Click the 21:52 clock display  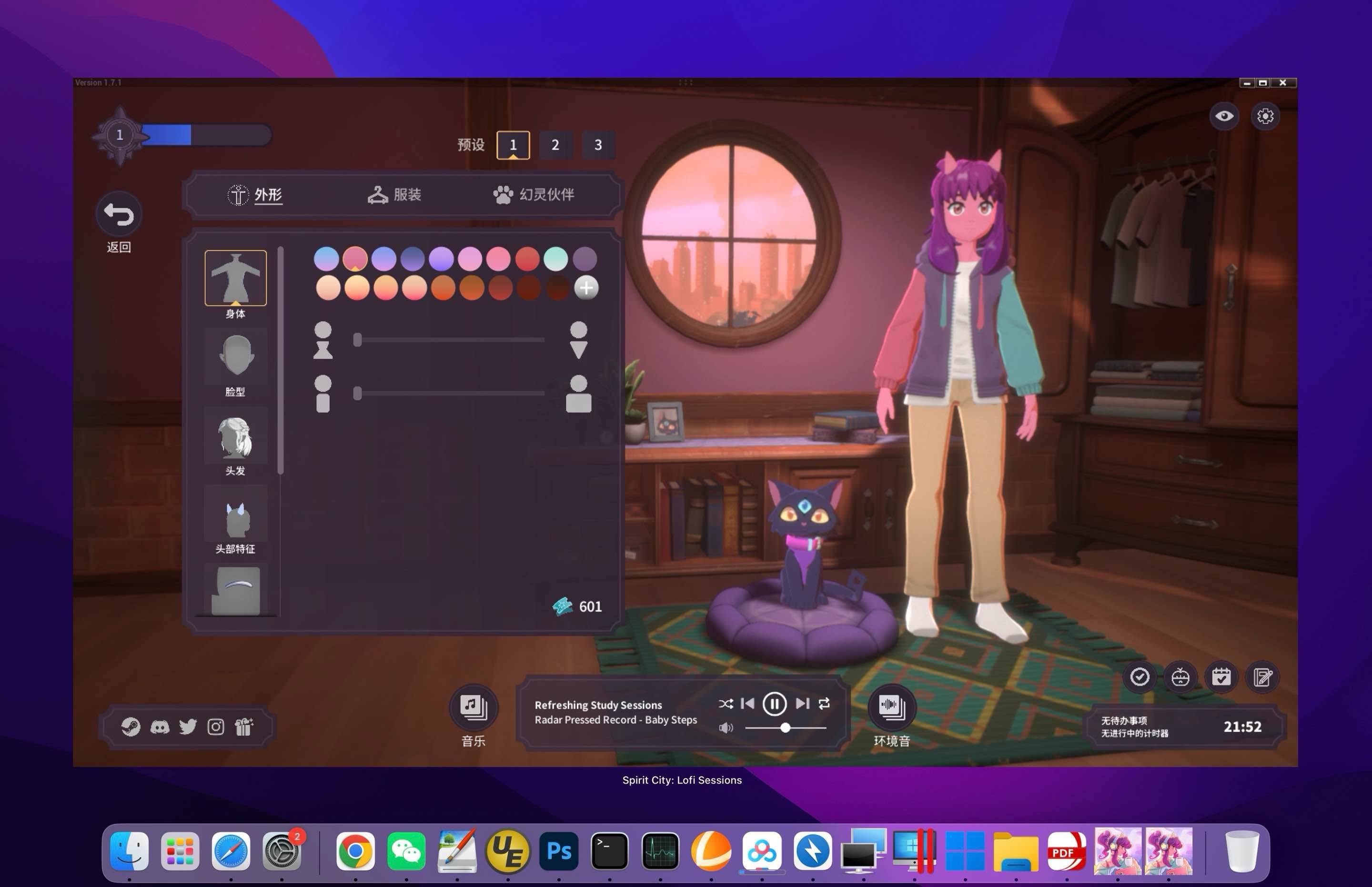pyautogui.click(x=1242, y=727)
